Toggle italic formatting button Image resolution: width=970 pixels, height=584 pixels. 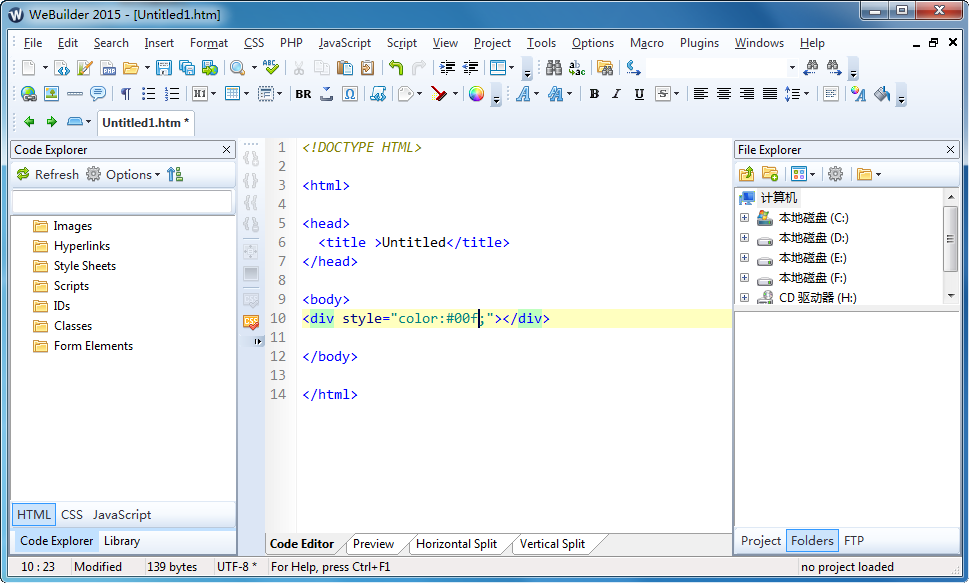pos(615,94)
